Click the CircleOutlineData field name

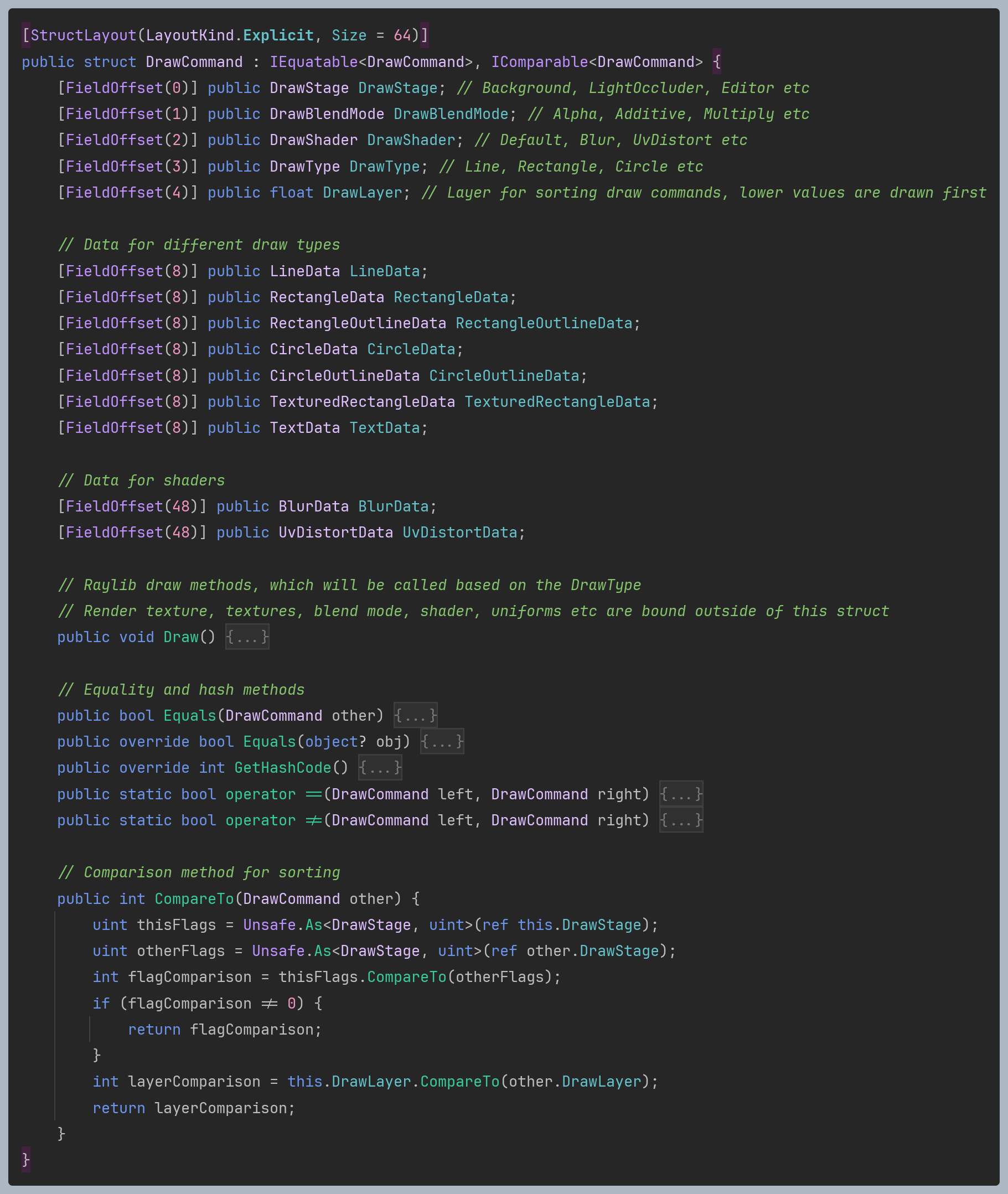point(504,375)
